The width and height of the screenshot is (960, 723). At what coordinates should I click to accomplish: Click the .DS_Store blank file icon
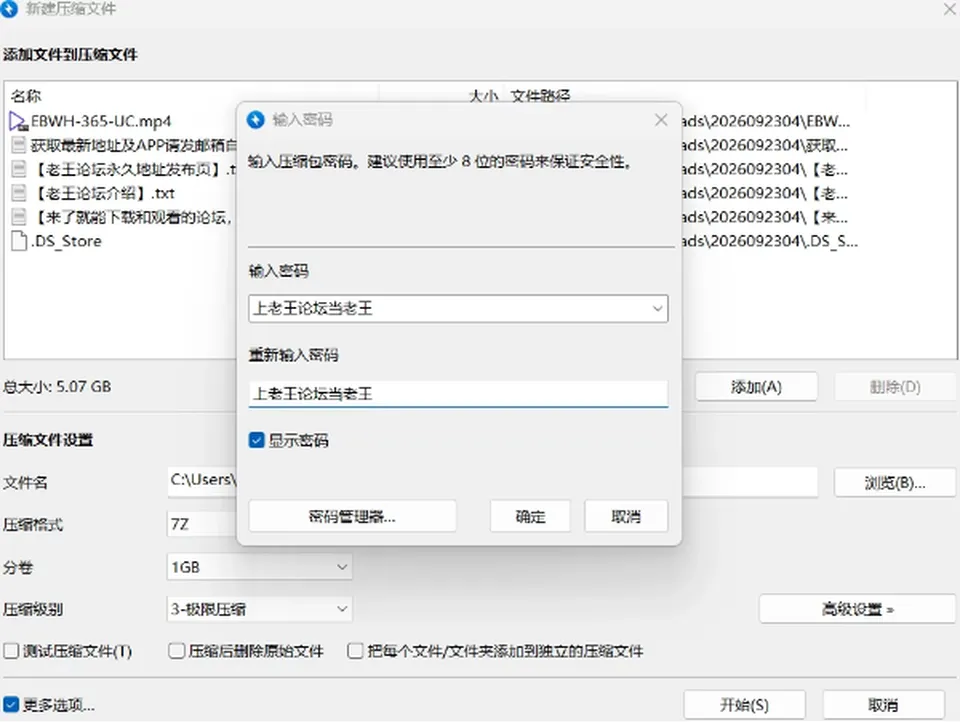[19, 241]
